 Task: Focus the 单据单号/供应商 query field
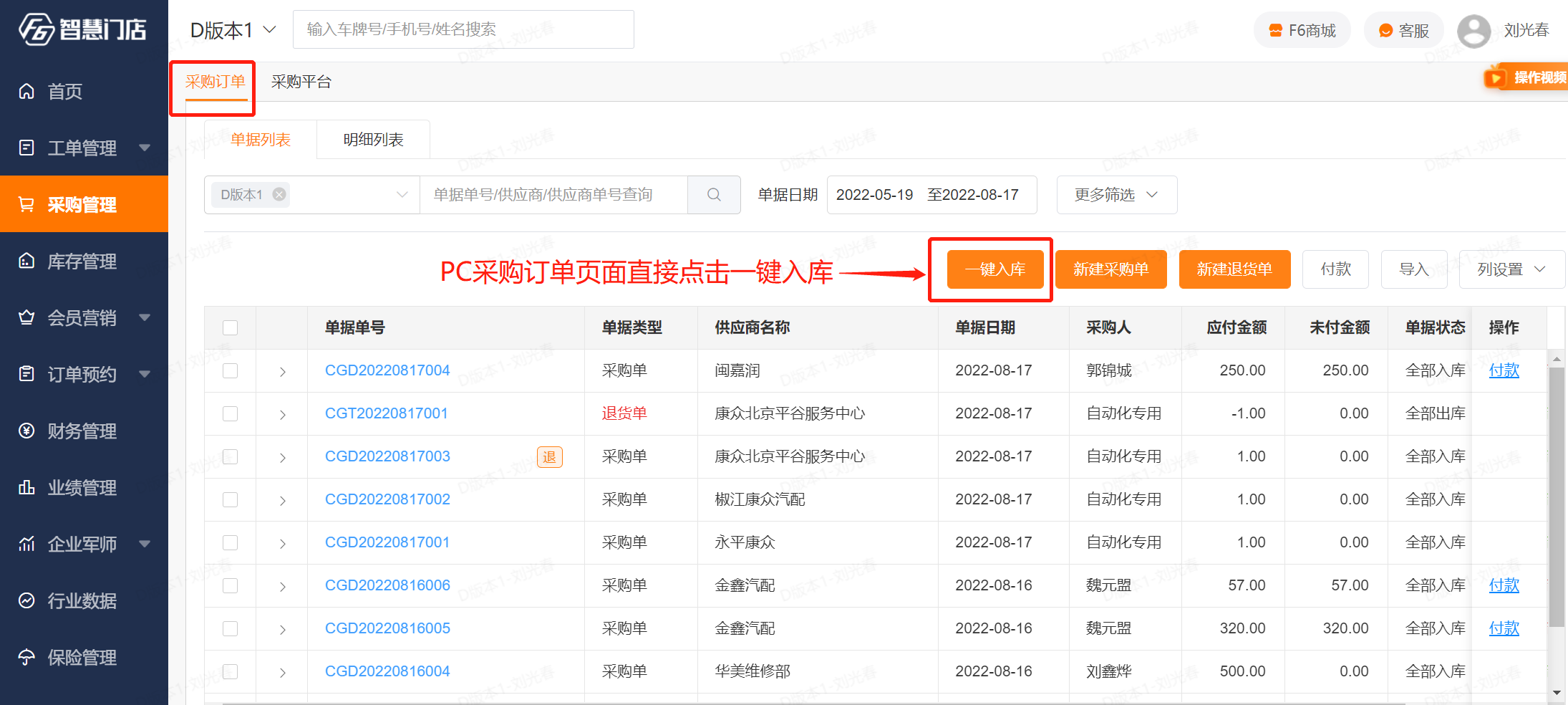pos(553,195)
